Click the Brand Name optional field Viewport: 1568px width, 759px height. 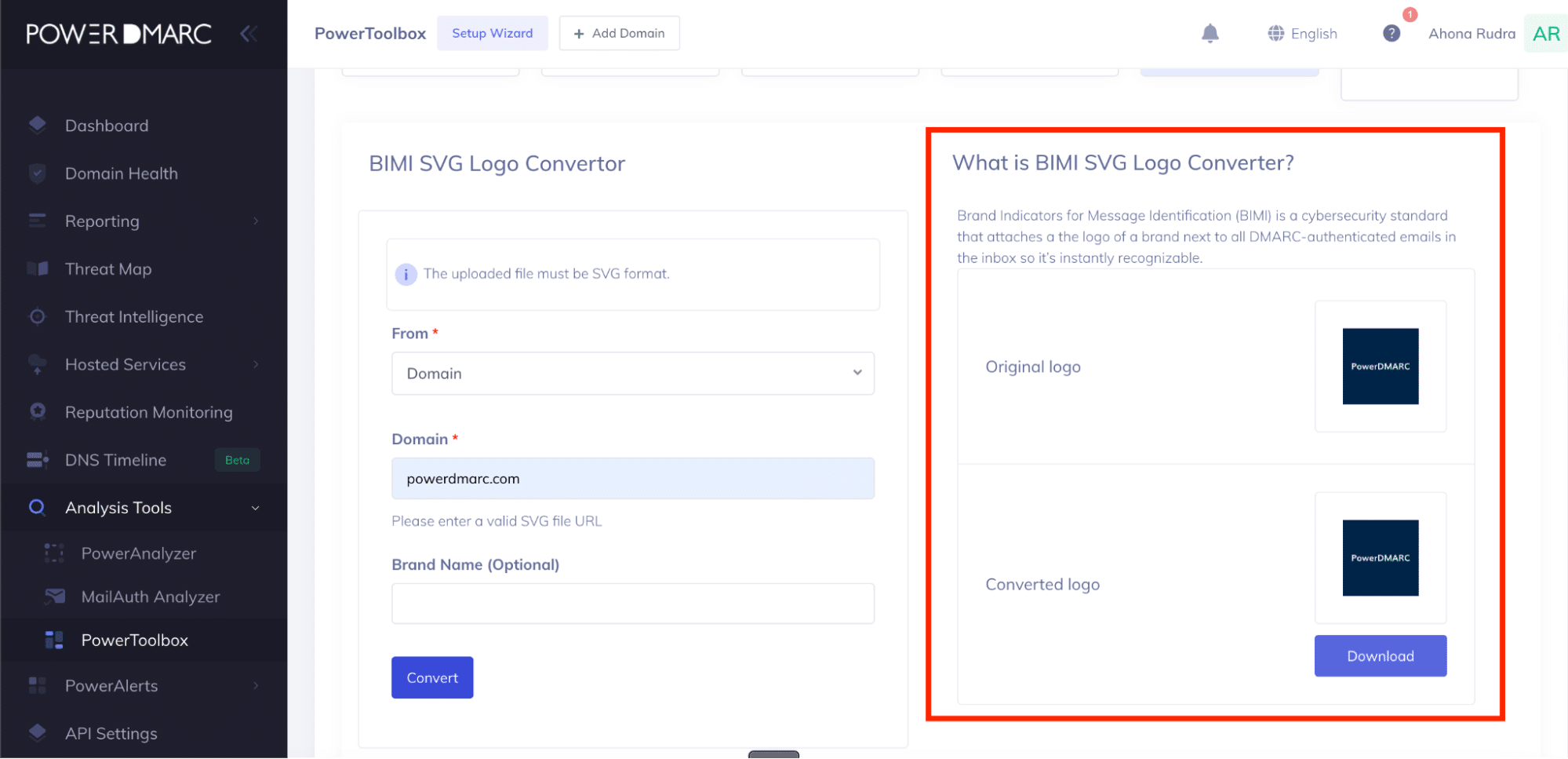tap(633, 604)
